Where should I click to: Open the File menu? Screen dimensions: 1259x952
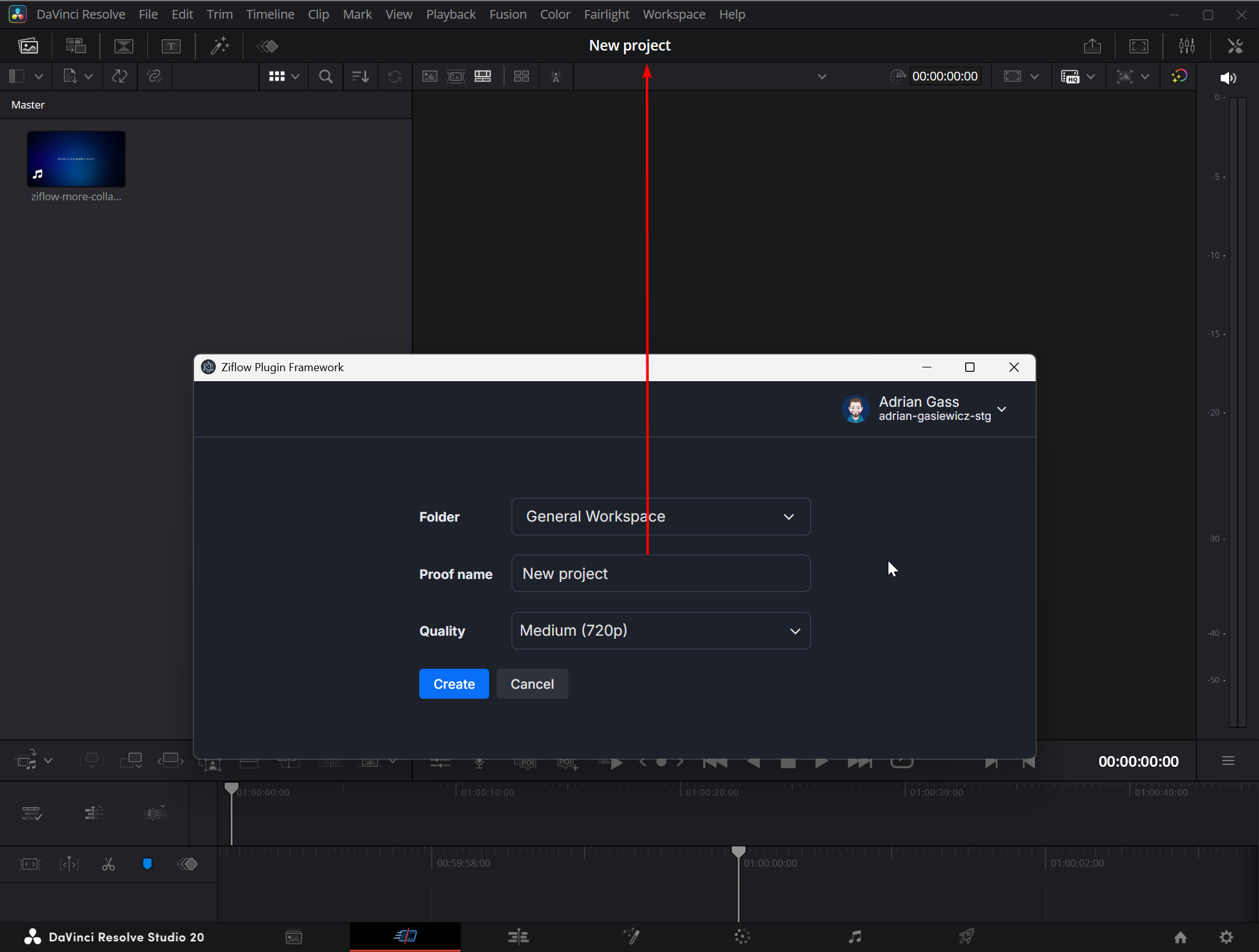tap(148, 14)
